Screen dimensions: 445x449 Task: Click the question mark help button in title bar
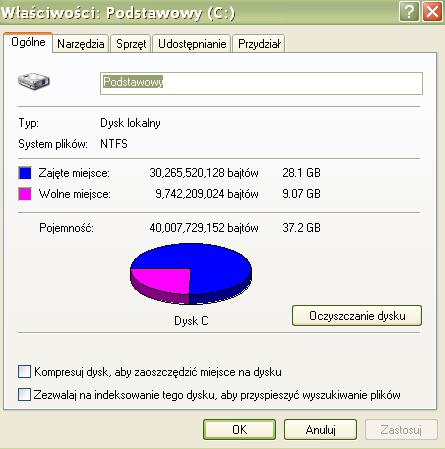coord(409,12)
